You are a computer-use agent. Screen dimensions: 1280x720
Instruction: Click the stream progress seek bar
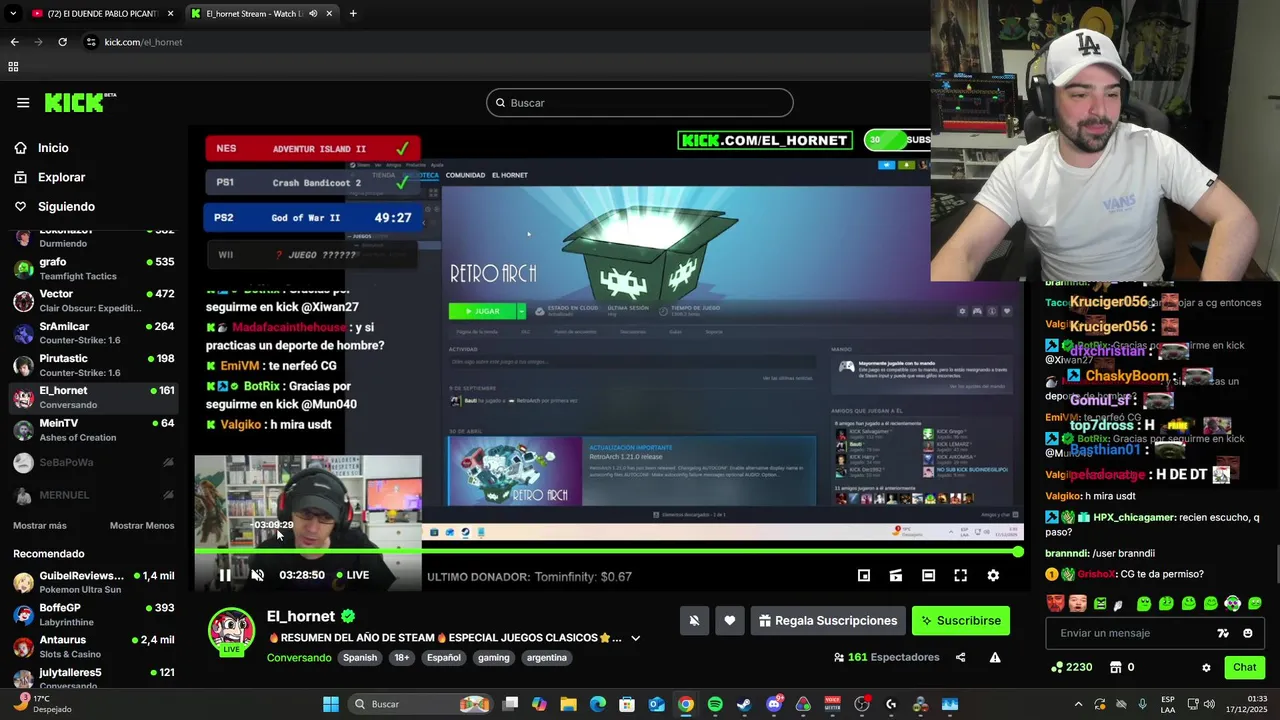point(608,551)
